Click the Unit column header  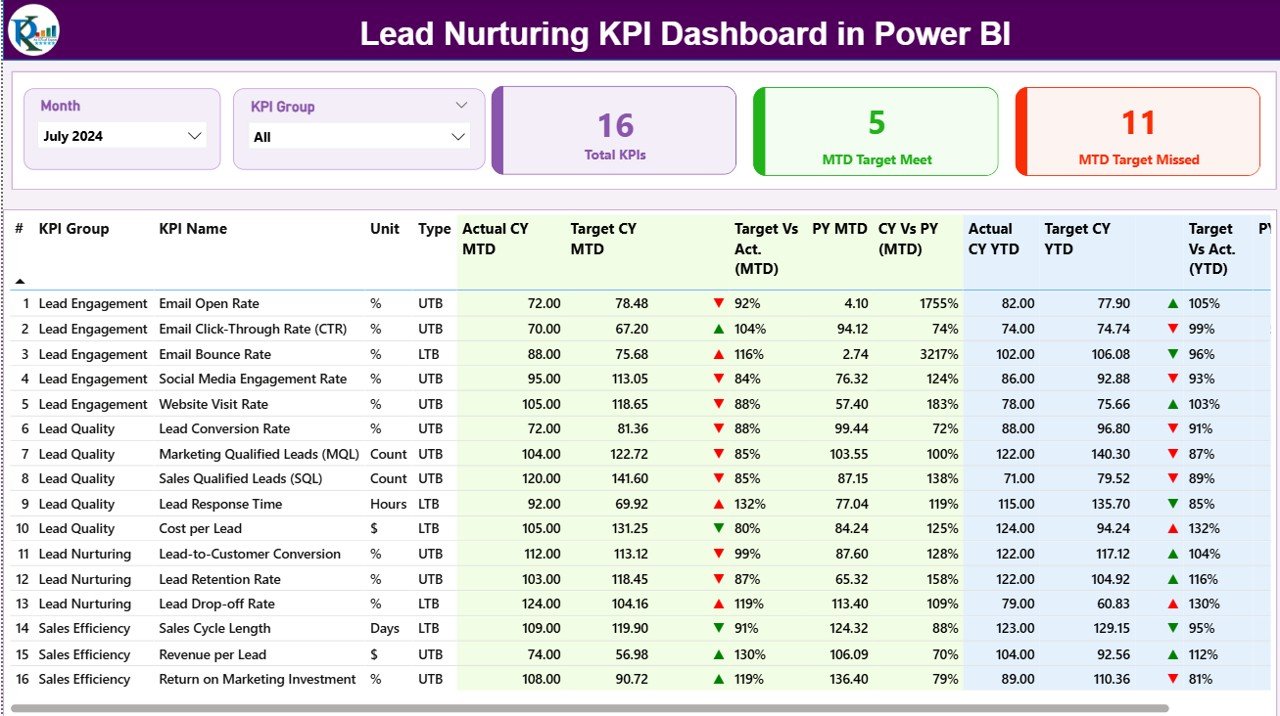pyautogui.click(x=384, y=228)
